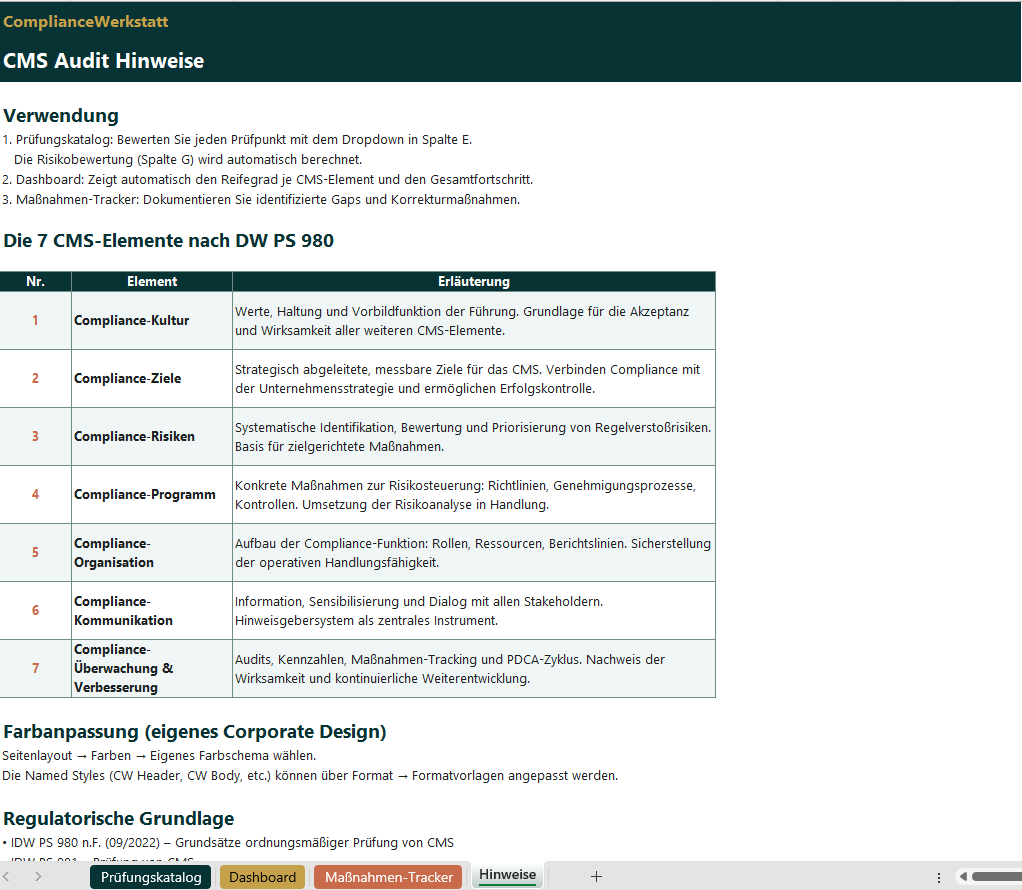
Task: Click the ComplianceWerkstatt header title
Action: tap(85, 21)
